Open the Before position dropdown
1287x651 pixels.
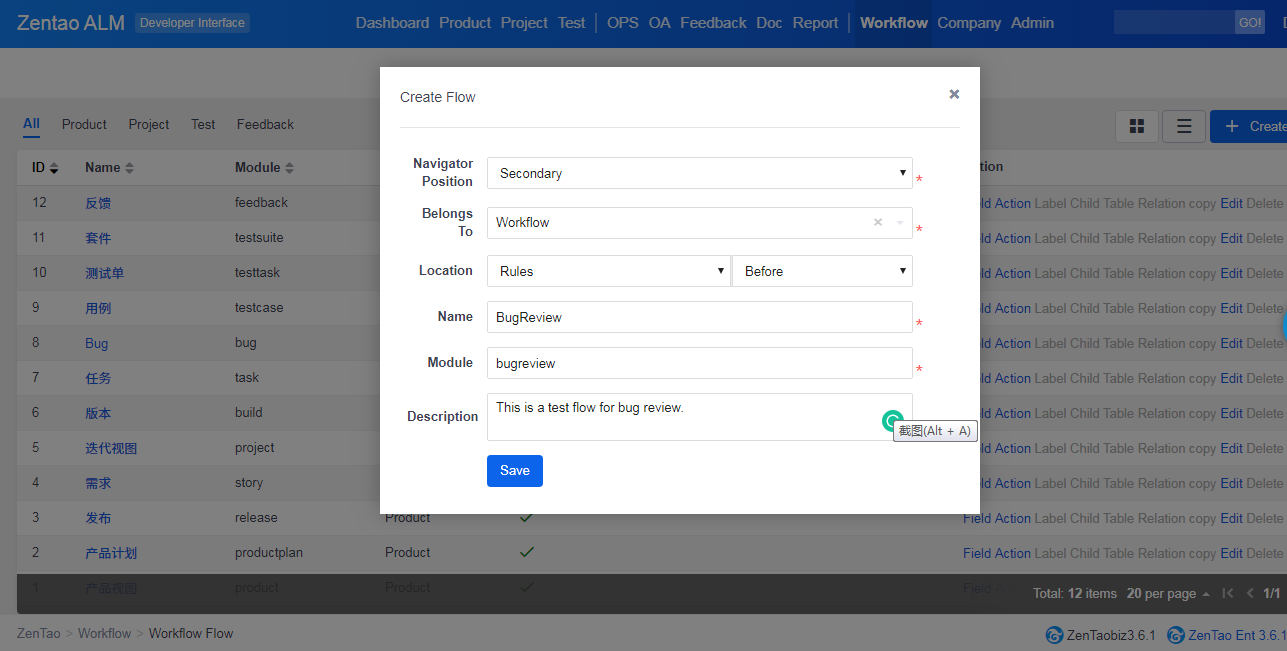(822, 271)
